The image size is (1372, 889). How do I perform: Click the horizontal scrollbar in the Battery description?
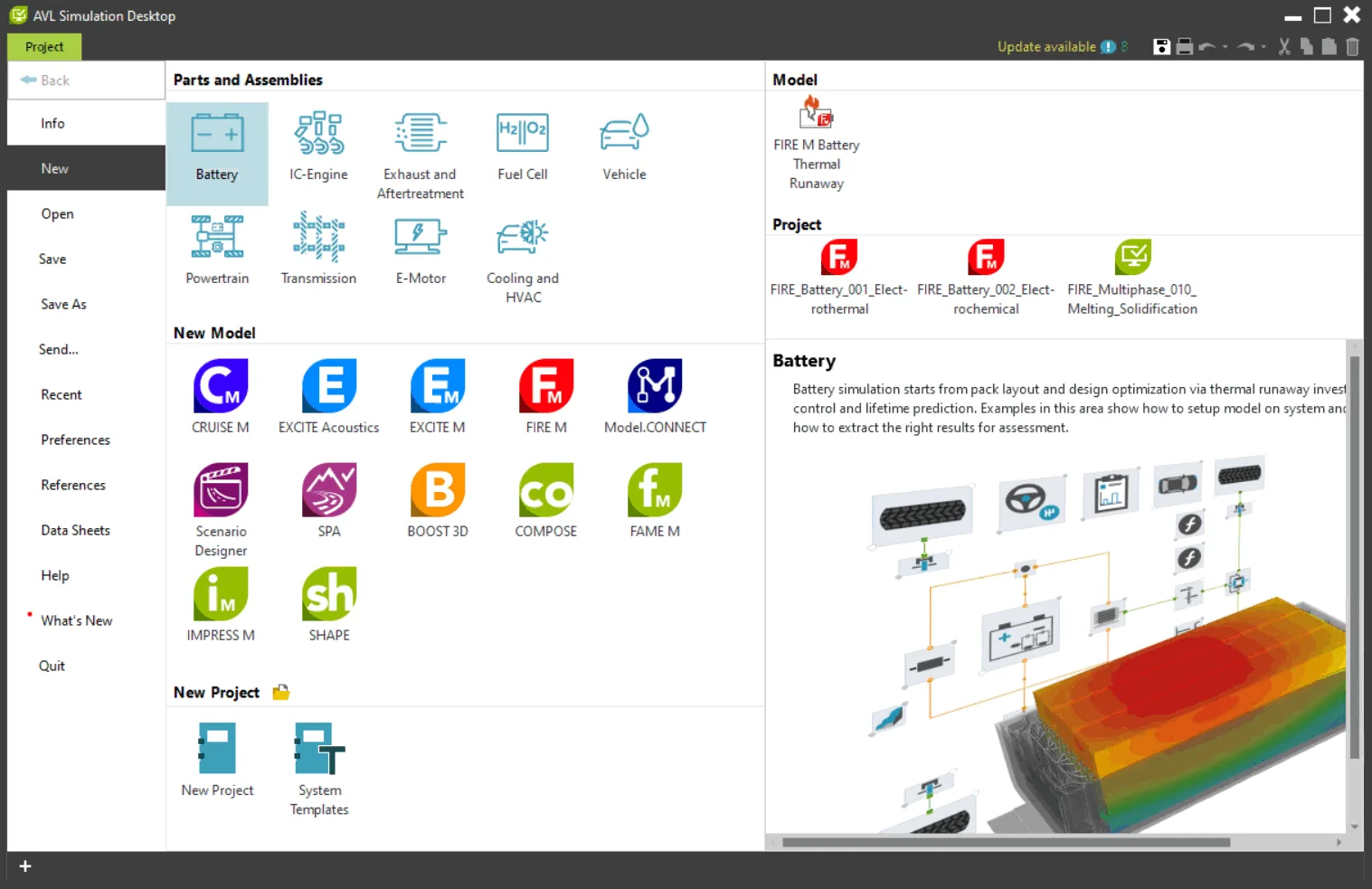(x=1006, y=842)
